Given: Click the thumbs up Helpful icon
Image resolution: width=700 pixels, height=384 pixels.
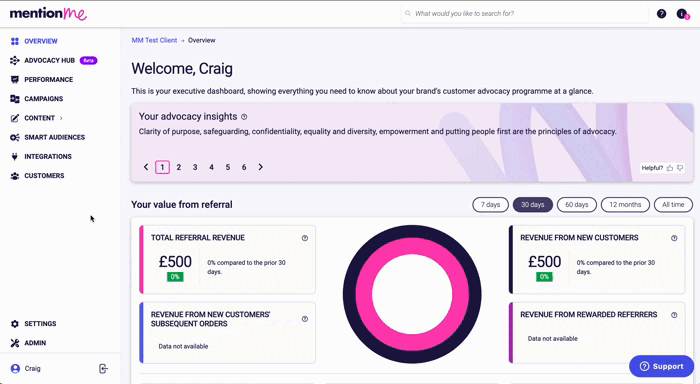Looking at the screenshot, I should pyautogui.click(x=670, y=168).
